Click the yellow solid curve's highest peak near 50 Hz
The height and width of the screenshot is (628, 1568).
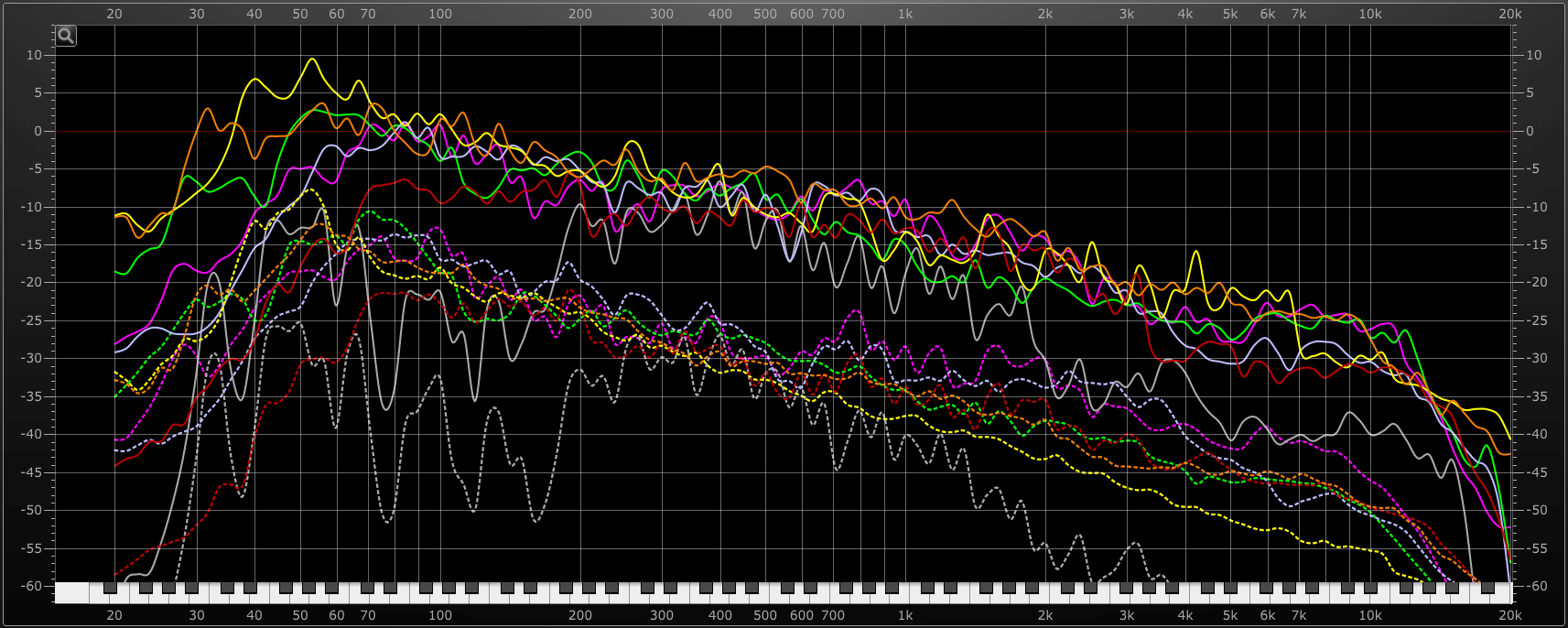[312, 60]
